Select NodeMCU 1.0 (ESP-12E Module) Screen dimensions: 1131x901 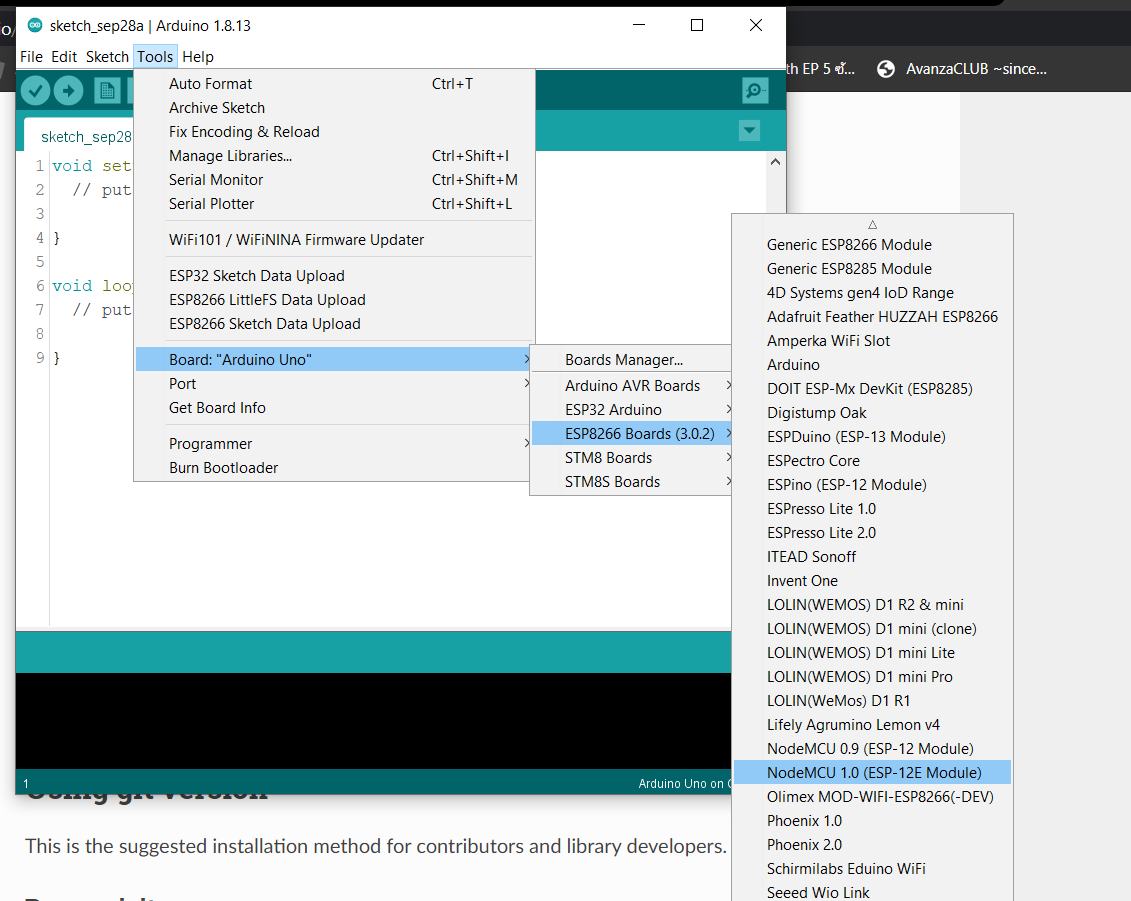pos(872,773)
